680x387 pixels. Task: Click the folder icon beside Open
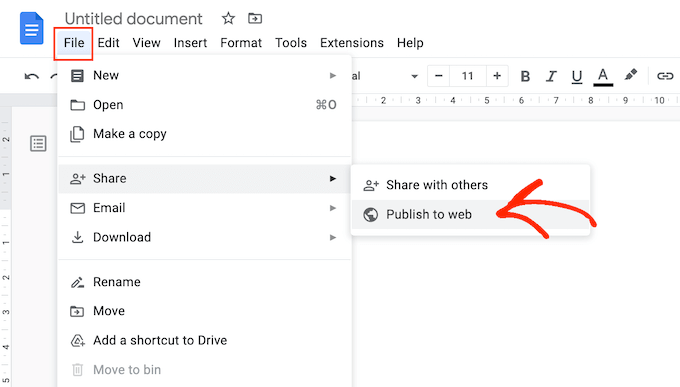(78, 105)
